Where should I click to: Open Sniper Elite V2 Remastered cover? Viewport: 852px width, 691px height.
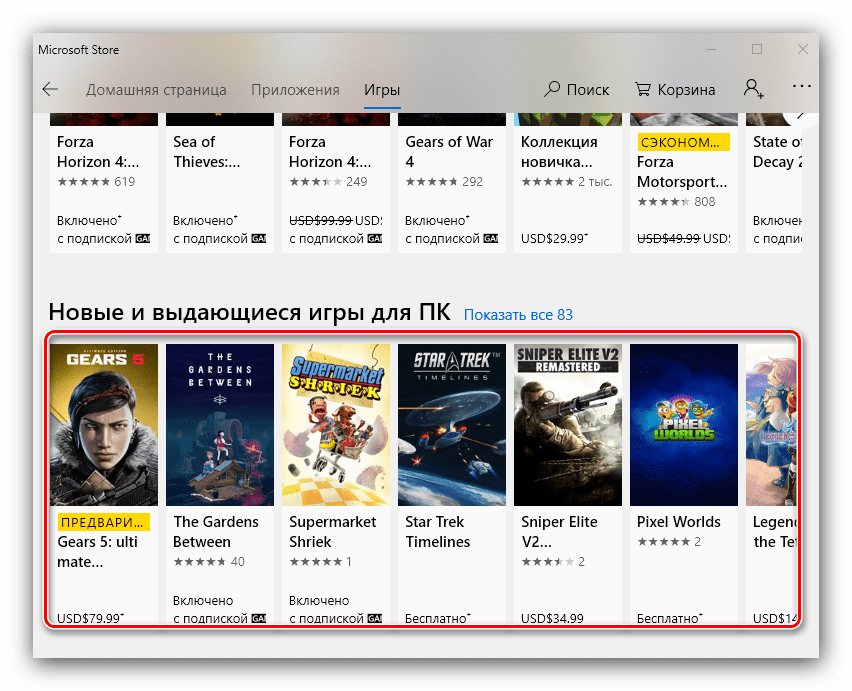point(568,425)
